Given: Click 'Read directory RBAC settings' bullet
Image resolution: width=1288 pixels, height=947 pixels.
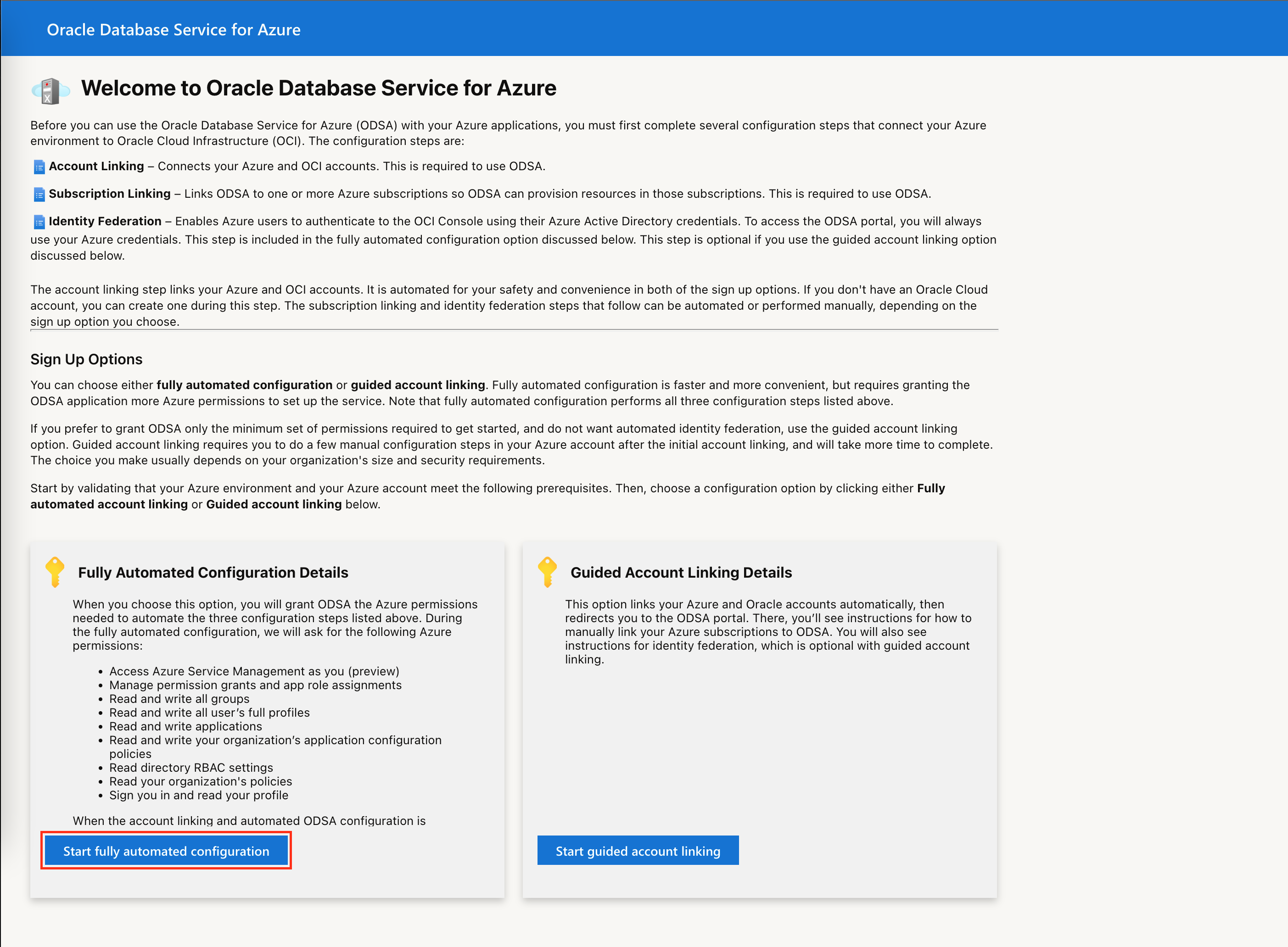Looking at the screenshot, I should pos(191,768).
